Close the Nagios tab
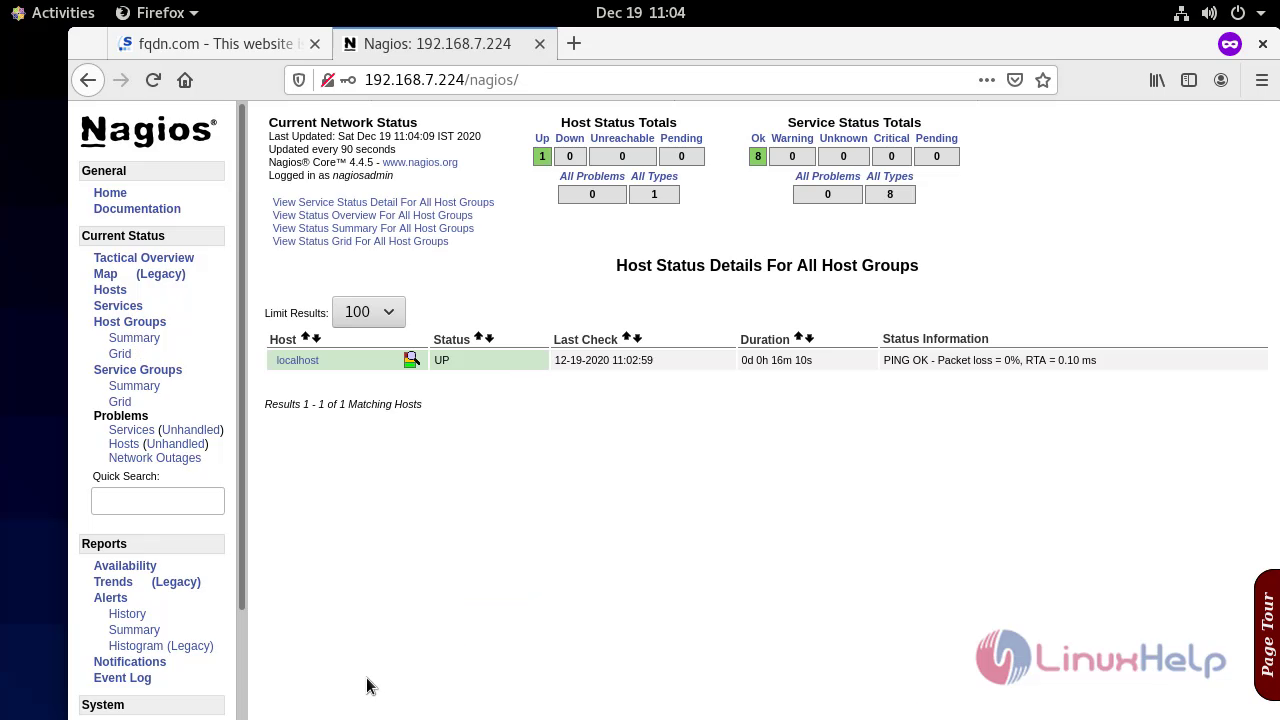The width and height of the screenshot is (1280, 720). [540, 44]
